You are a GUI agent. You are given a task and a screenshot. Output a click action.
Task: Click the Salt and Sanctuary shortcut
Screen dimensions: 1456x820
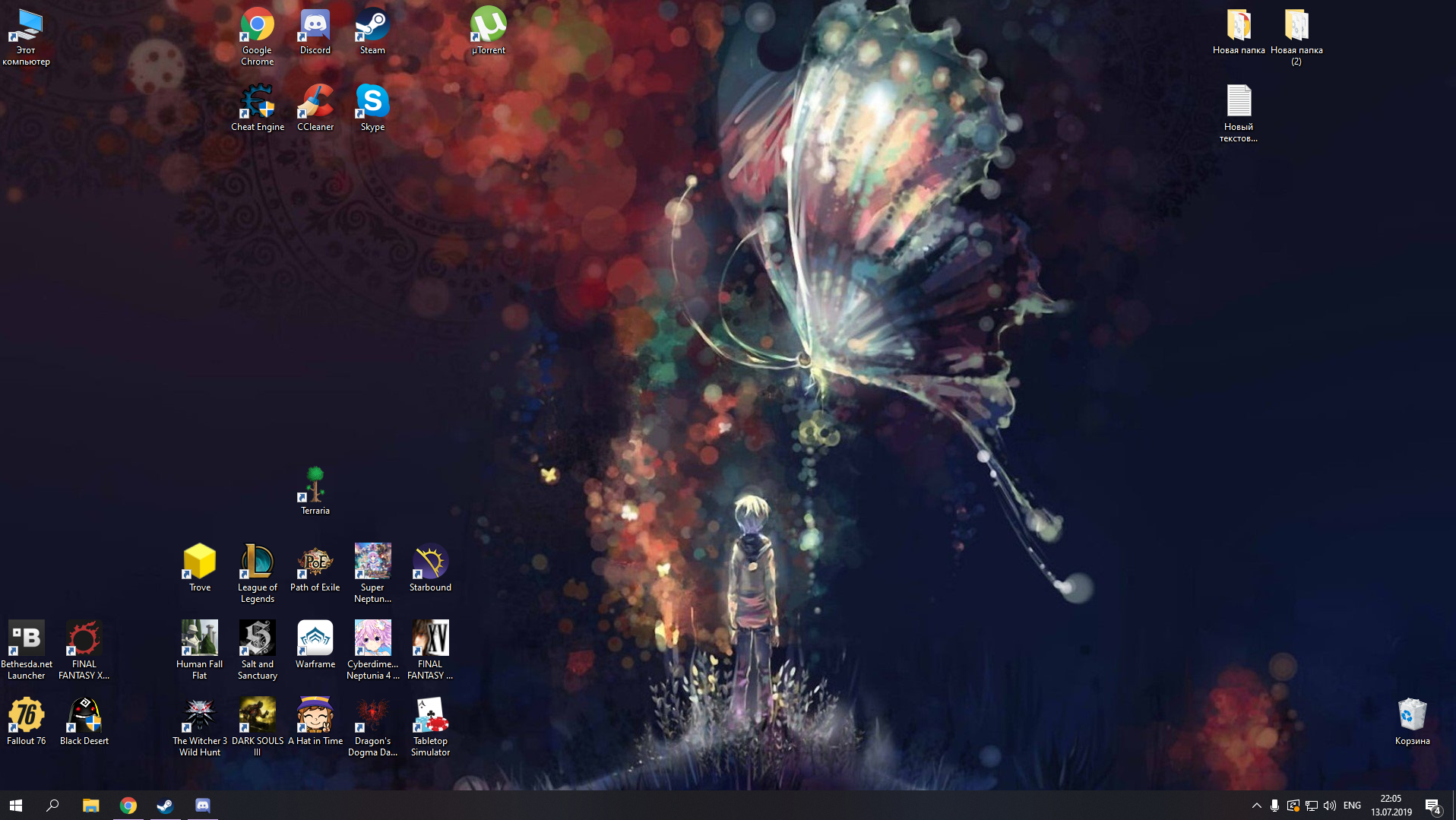pos(257,651)
